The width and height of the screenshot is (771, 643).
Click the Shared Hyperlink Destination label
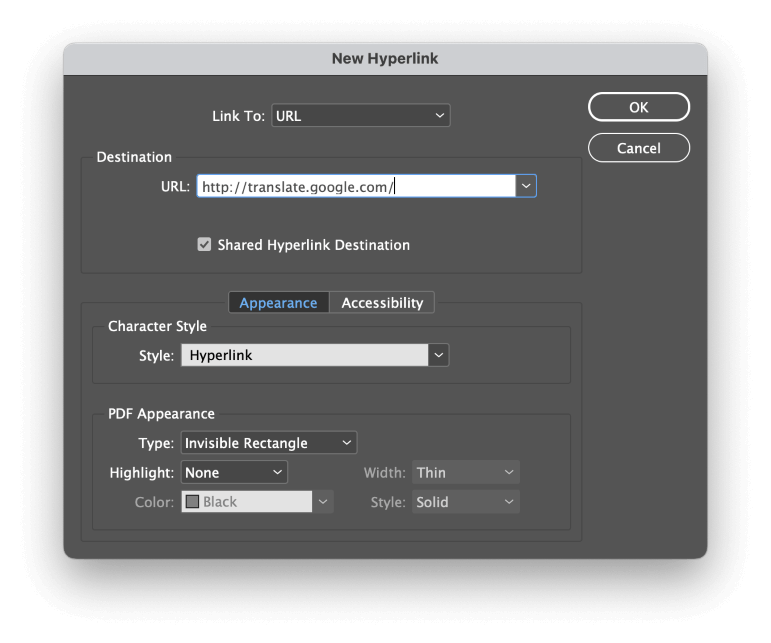tap(314, 245)
